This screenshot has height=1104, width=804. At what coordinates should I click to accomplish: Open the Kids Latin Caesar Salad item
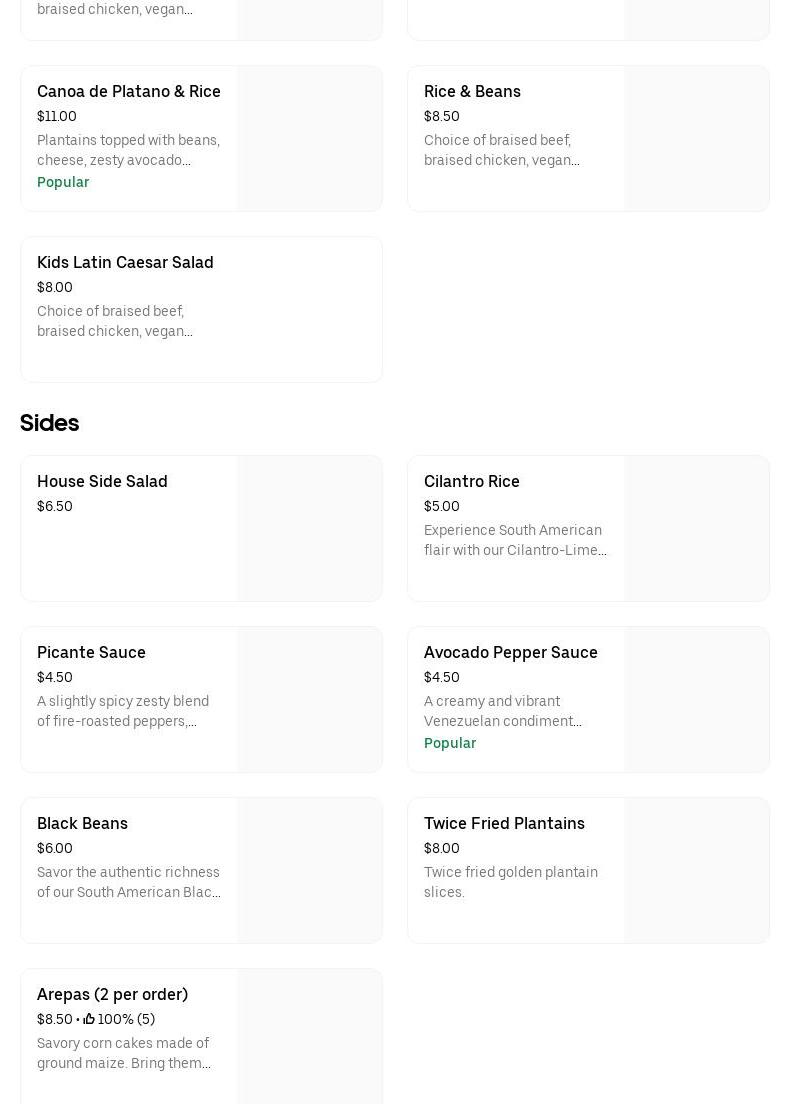pos(125,263)
